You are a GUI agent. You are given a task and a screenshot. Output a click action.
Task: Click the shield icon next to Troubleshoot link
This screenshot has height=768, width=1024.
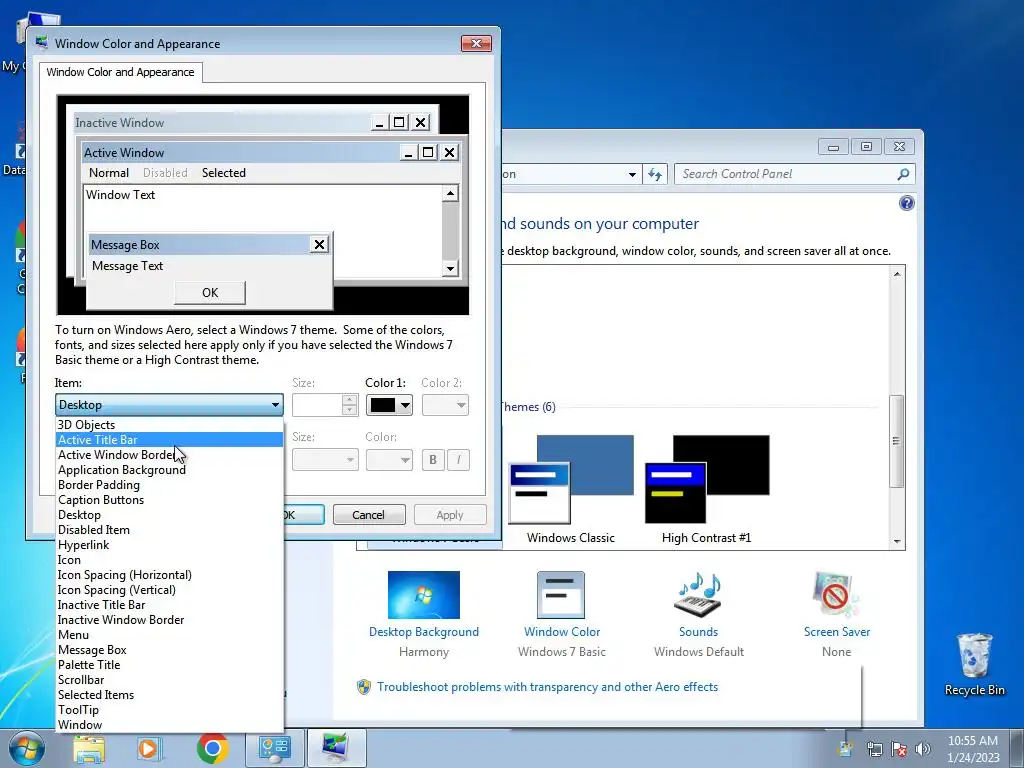(364, 687)
